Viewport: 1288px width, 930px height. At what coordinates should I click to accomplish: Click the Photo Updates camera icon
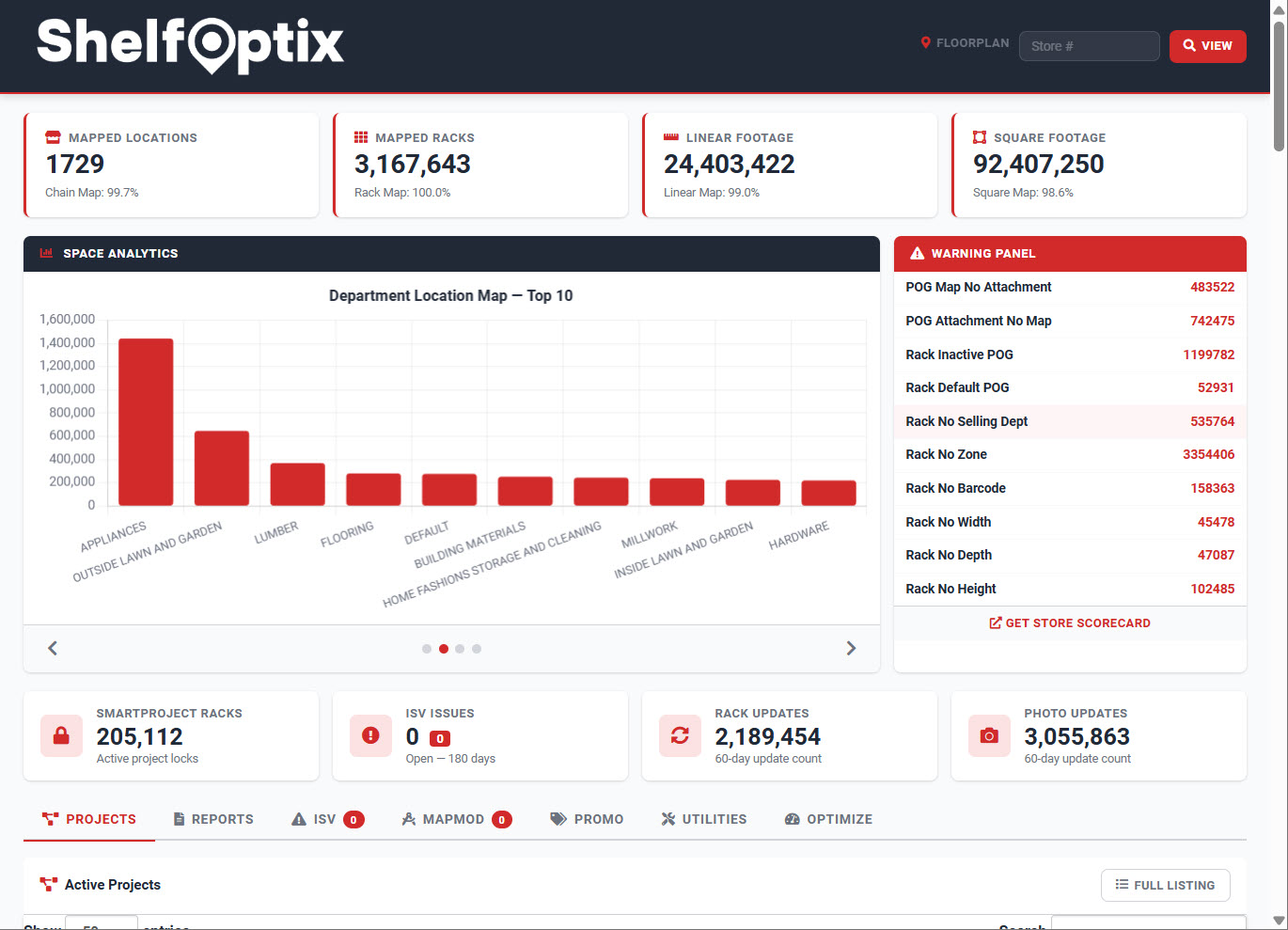coord(989,736)
